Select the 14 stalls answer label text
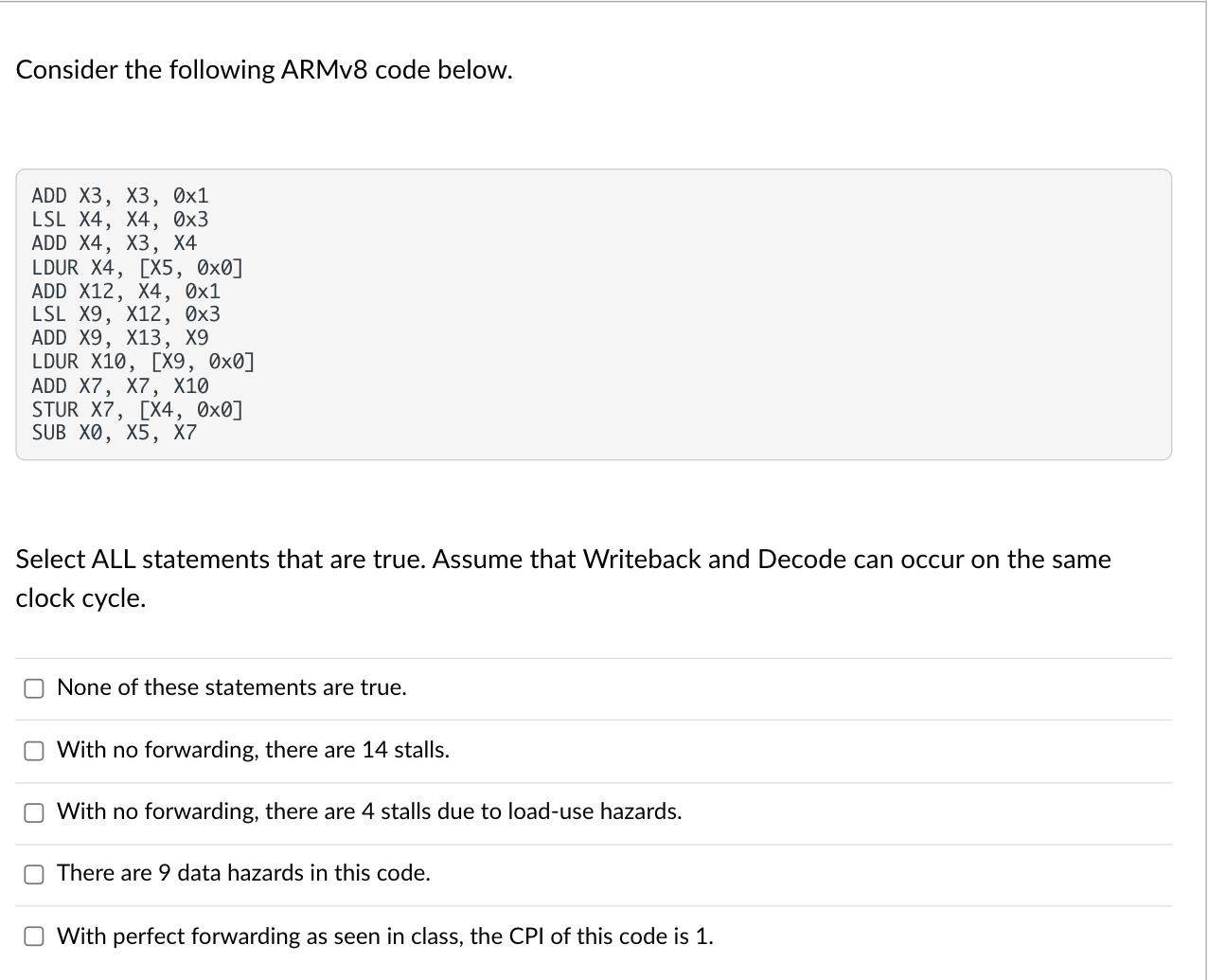This screenshot has height=980, width=1208. click(x=254, y=750)
